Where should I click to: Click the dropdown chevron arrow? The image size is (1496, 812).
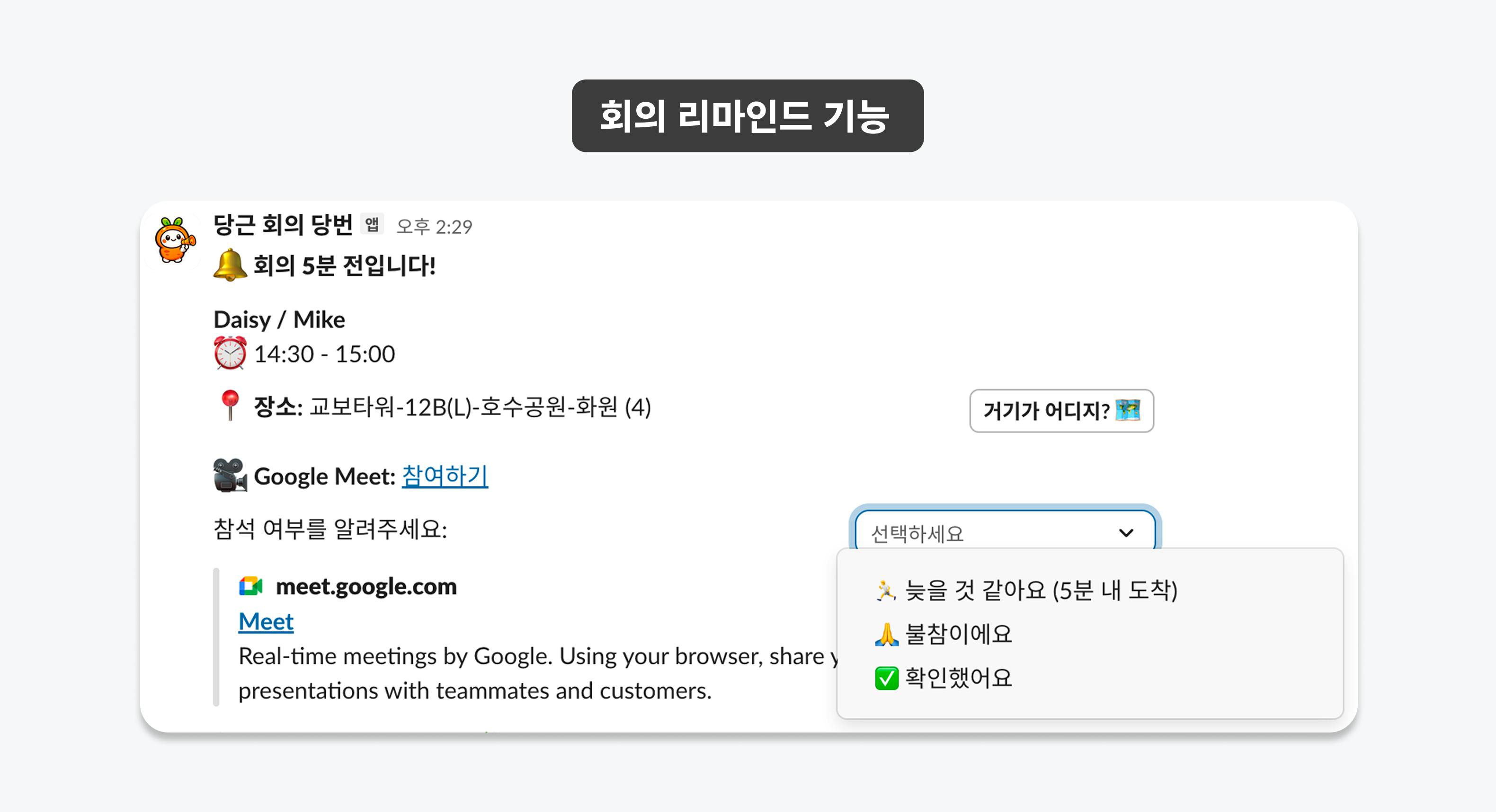[x=1126, y=532]
